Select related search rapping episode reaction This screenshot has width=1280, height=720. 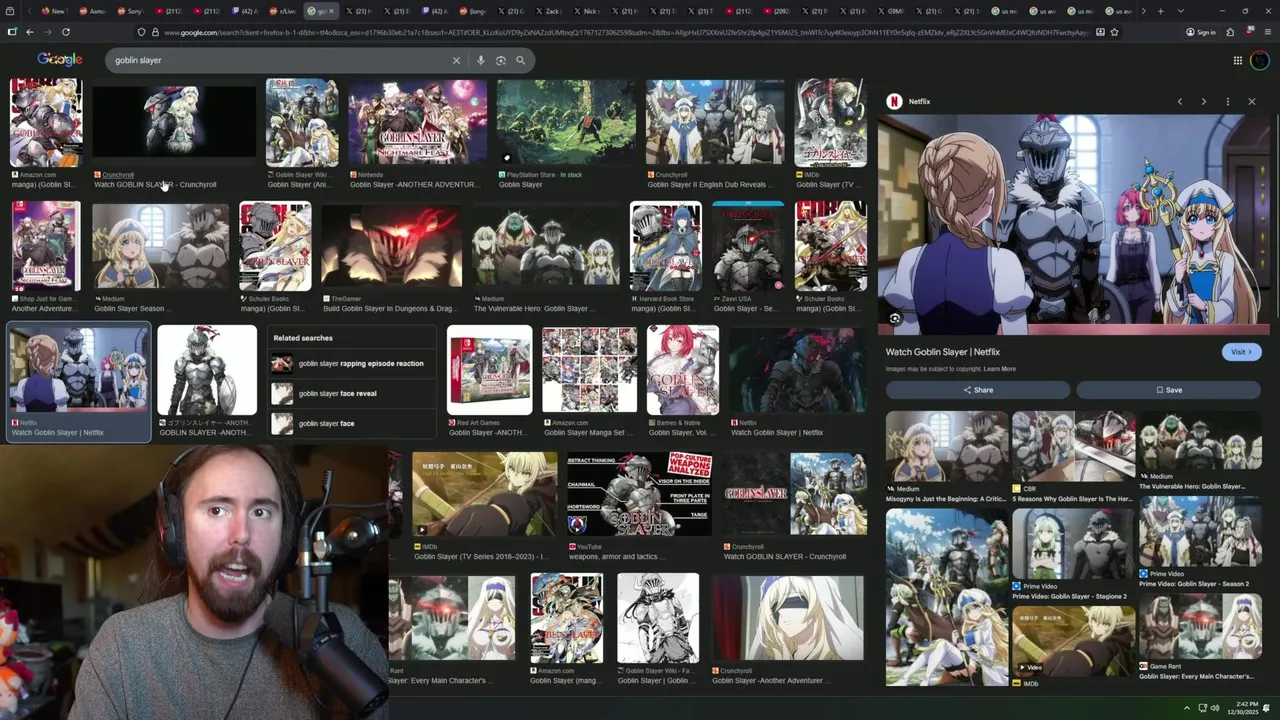tap(350, 364)
